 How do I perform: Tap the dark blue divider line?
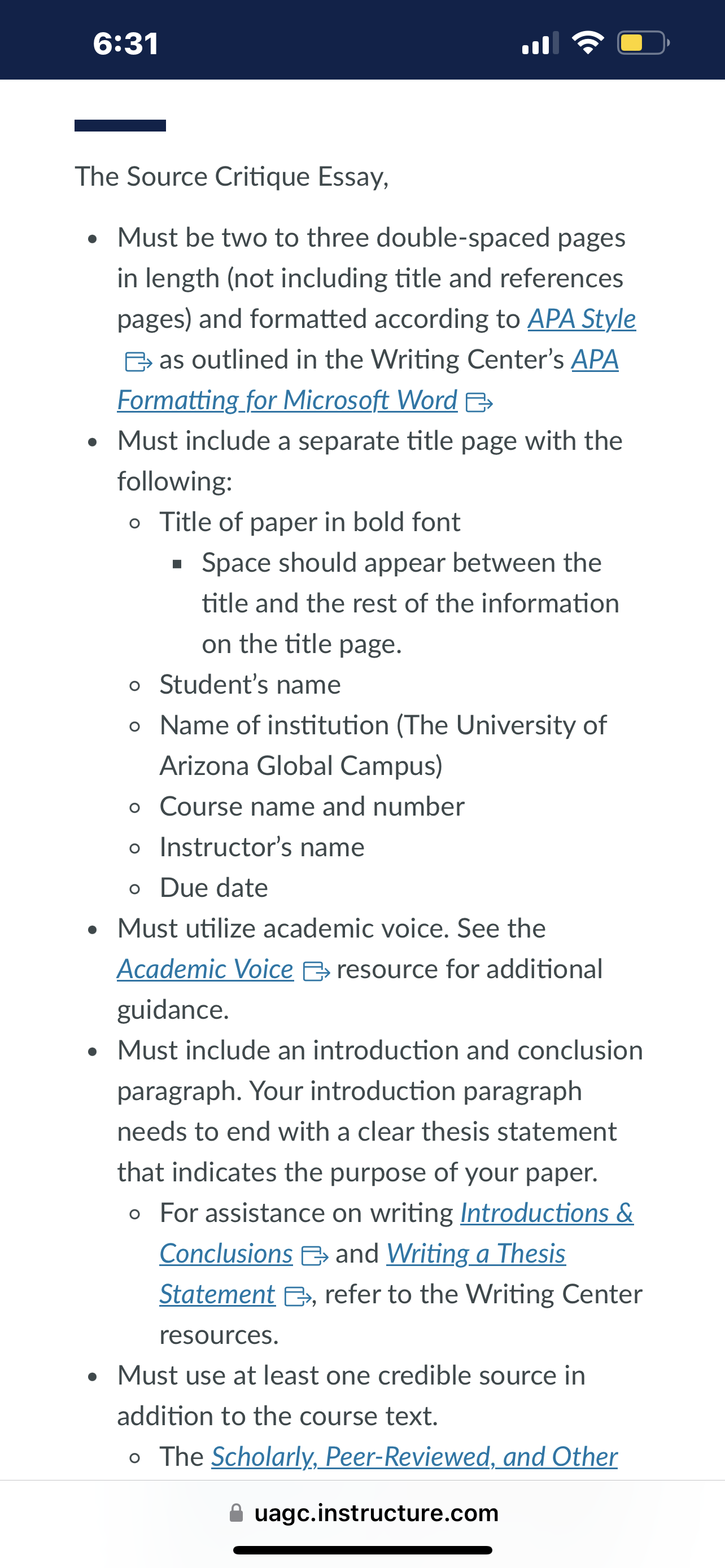120,125
